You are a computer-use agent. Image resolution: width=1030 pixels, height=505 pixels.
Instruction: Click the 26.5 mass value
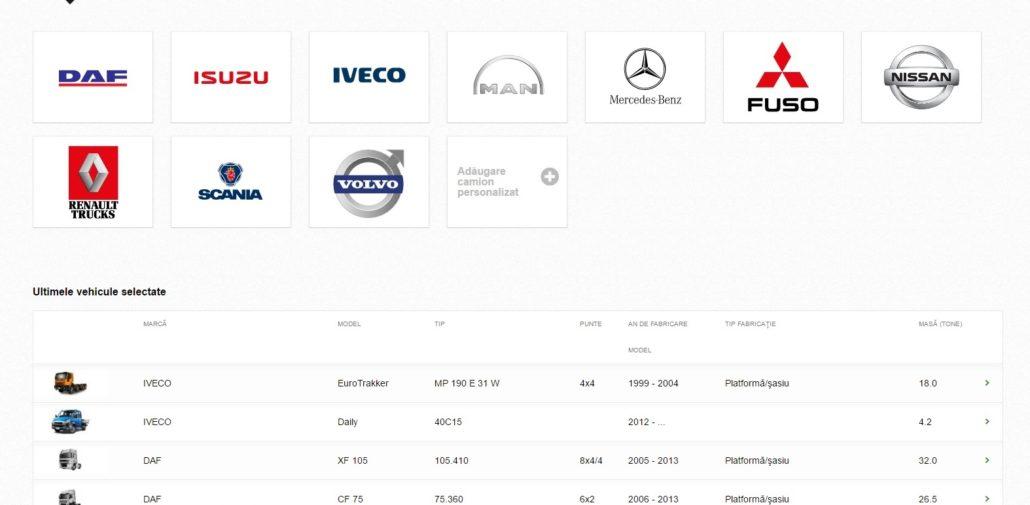(x=928, y=500)
